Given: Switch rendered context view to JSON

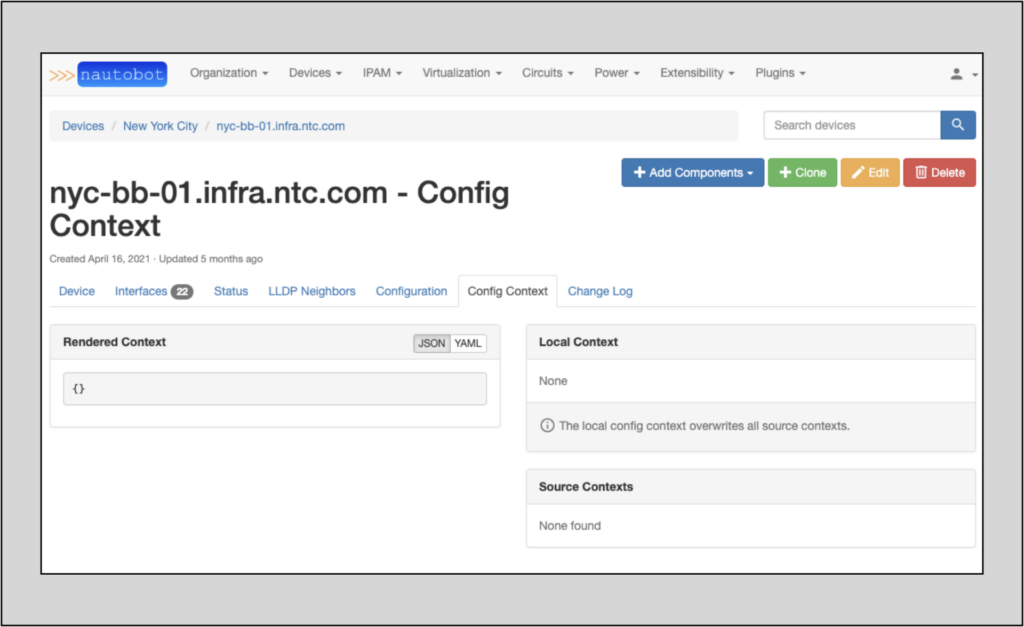Looking at the screenshot, I should (x=431, y=343).
